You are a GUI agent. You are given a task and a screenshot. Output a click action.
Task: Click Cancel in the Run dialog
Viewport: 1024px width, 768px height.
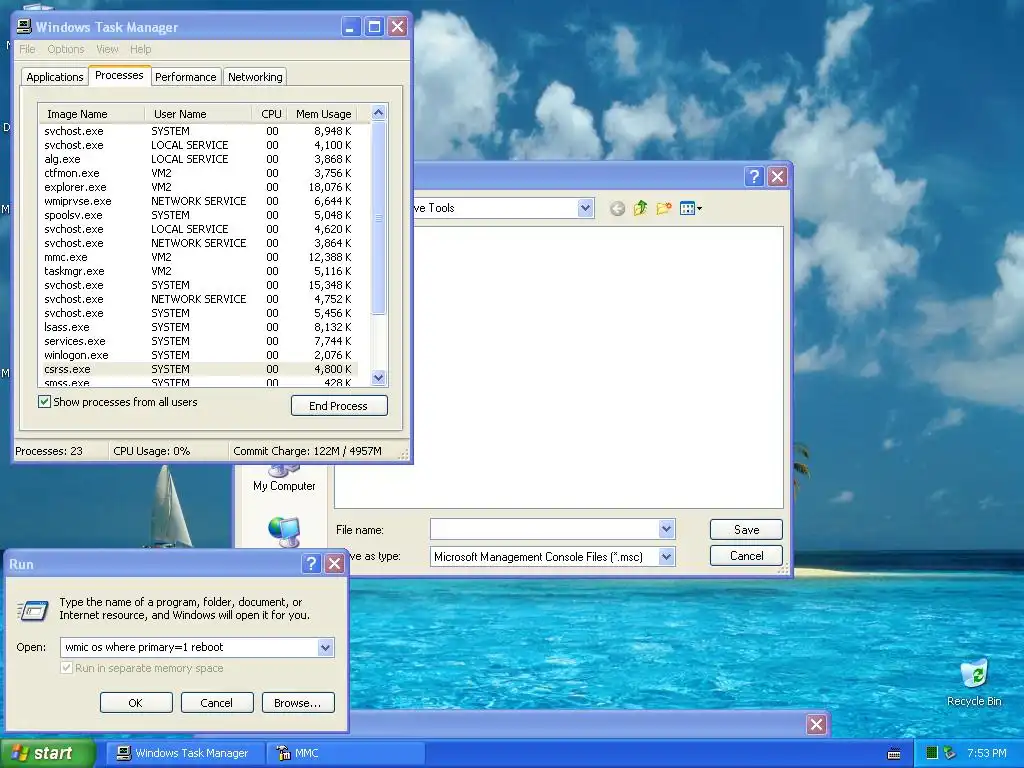click(217, 703)
